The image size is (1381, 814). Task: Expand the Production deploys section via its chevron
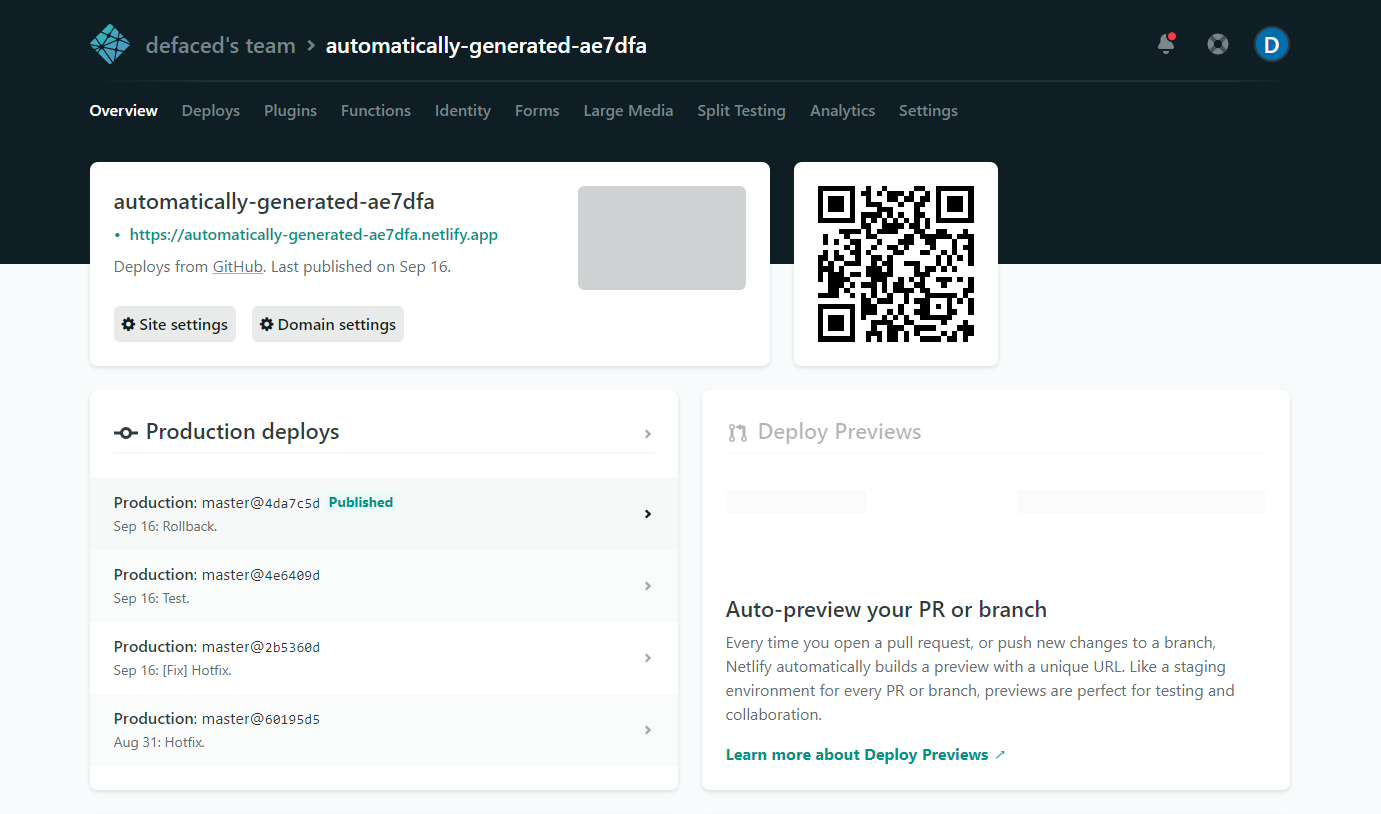648,434
